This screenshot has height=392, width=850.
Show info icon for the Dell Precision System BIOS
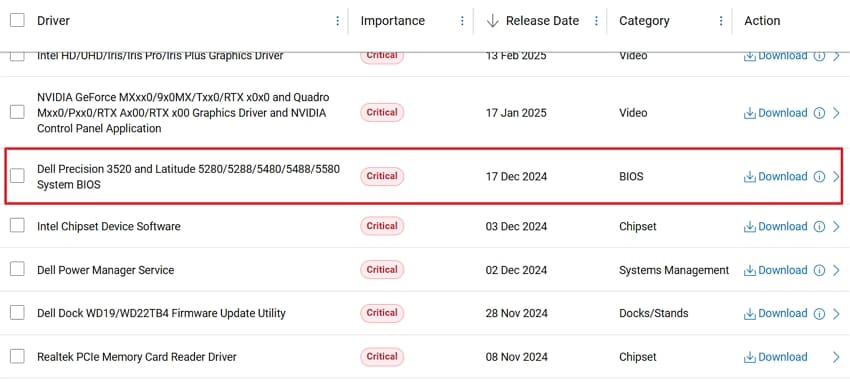tap(819, 176)
